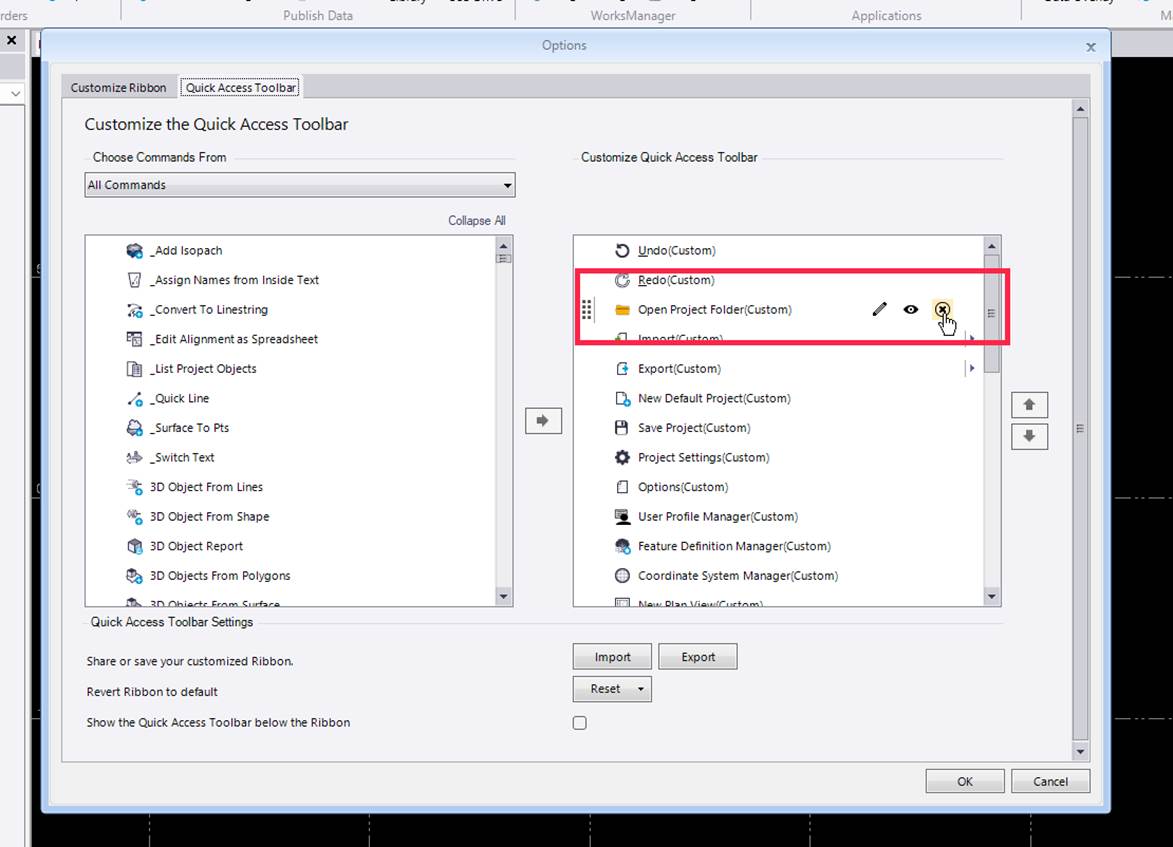Click the _Convert To Linestring icon
The height and width of the screenshot is (847, 1173).
click(x=135, y=310)
